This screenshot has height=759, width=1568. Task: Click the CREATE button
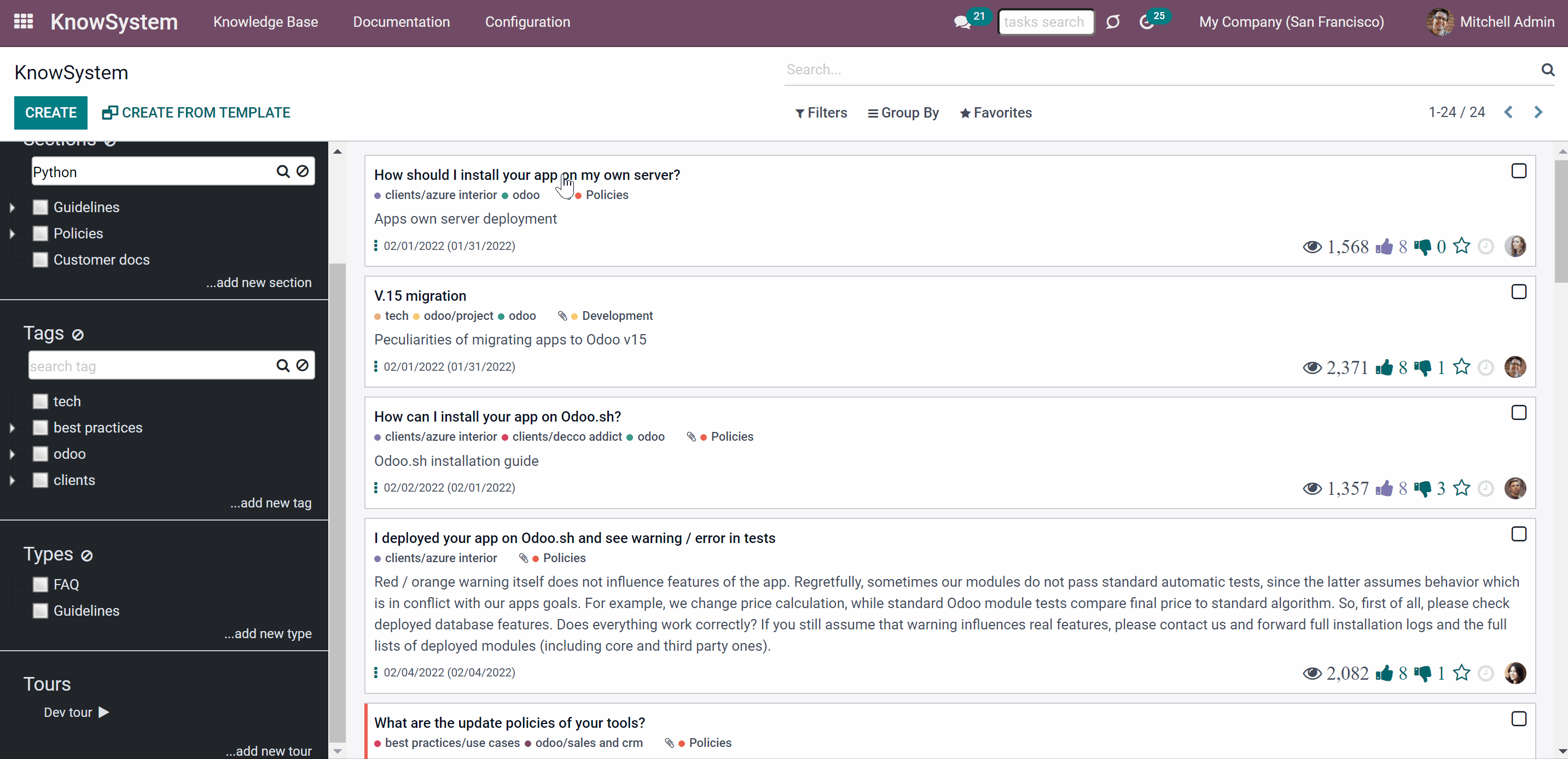coord(50,113)
